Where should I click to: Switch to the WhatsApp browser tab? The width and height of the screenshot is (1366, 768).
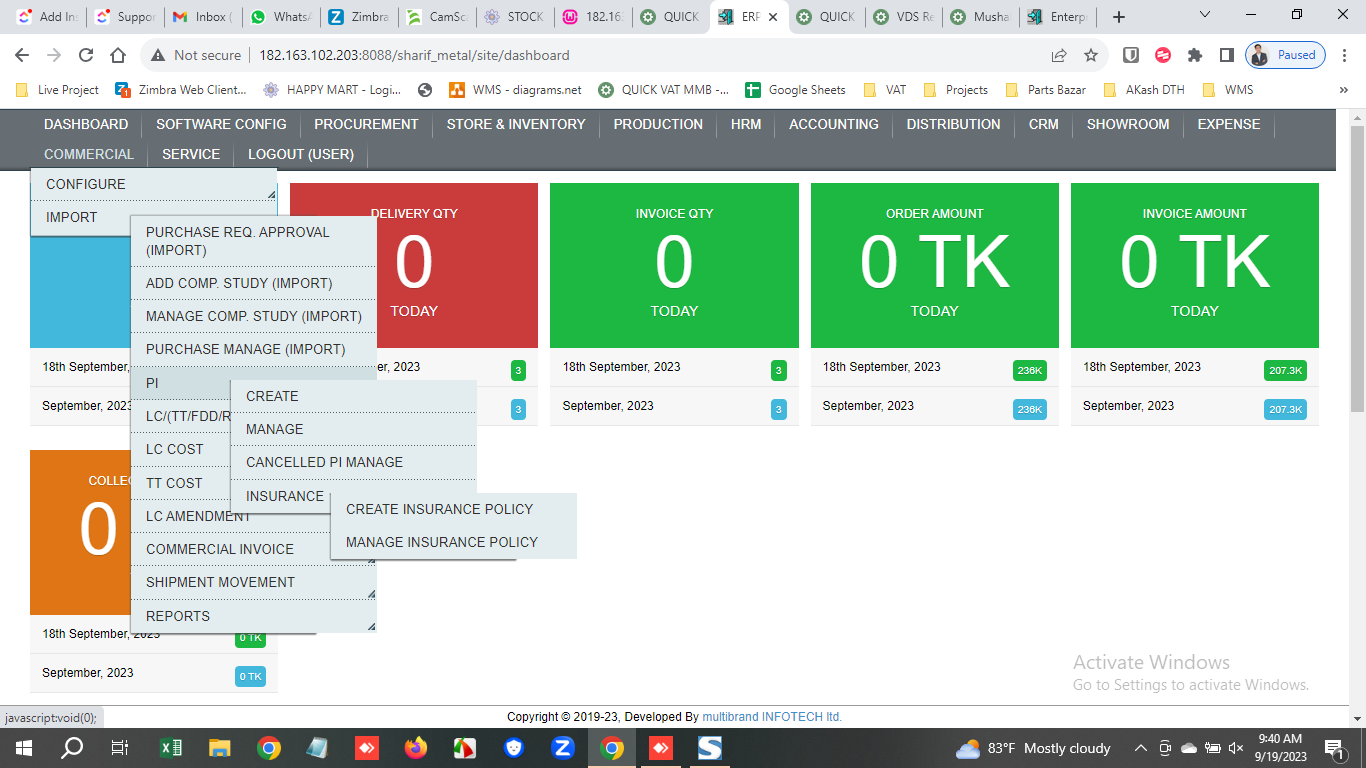281,17
